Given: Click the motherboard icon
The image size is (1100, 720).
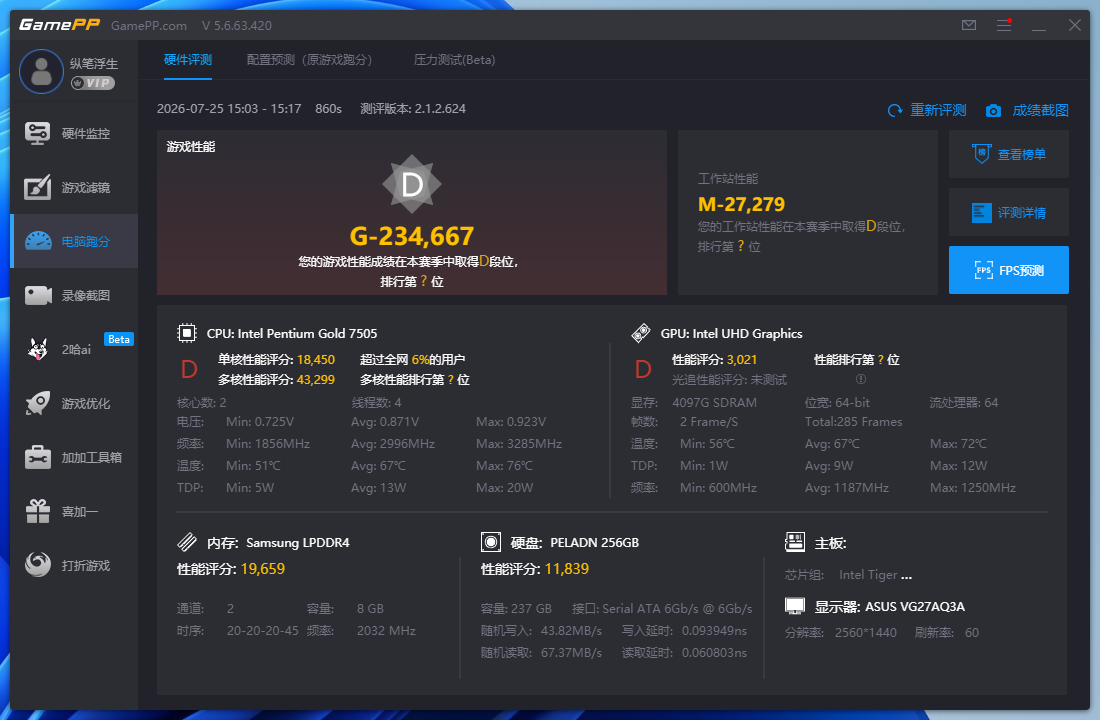Looking at the screenshot, I should 795,542.
